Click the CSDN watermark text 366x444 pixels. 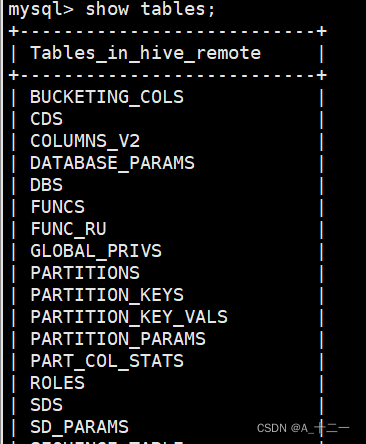coord(303,428)
